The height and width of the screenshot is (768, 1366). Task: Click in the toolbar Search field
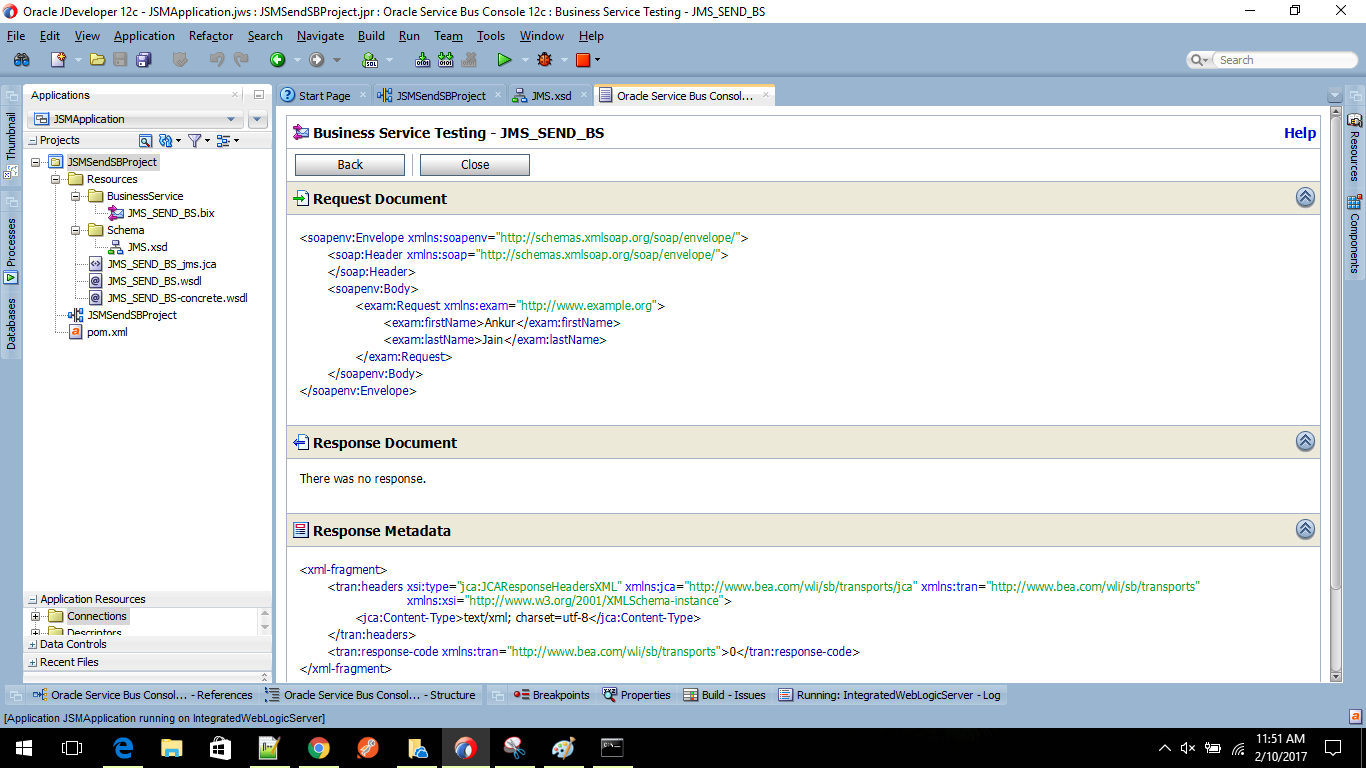tap(1285, 60)
